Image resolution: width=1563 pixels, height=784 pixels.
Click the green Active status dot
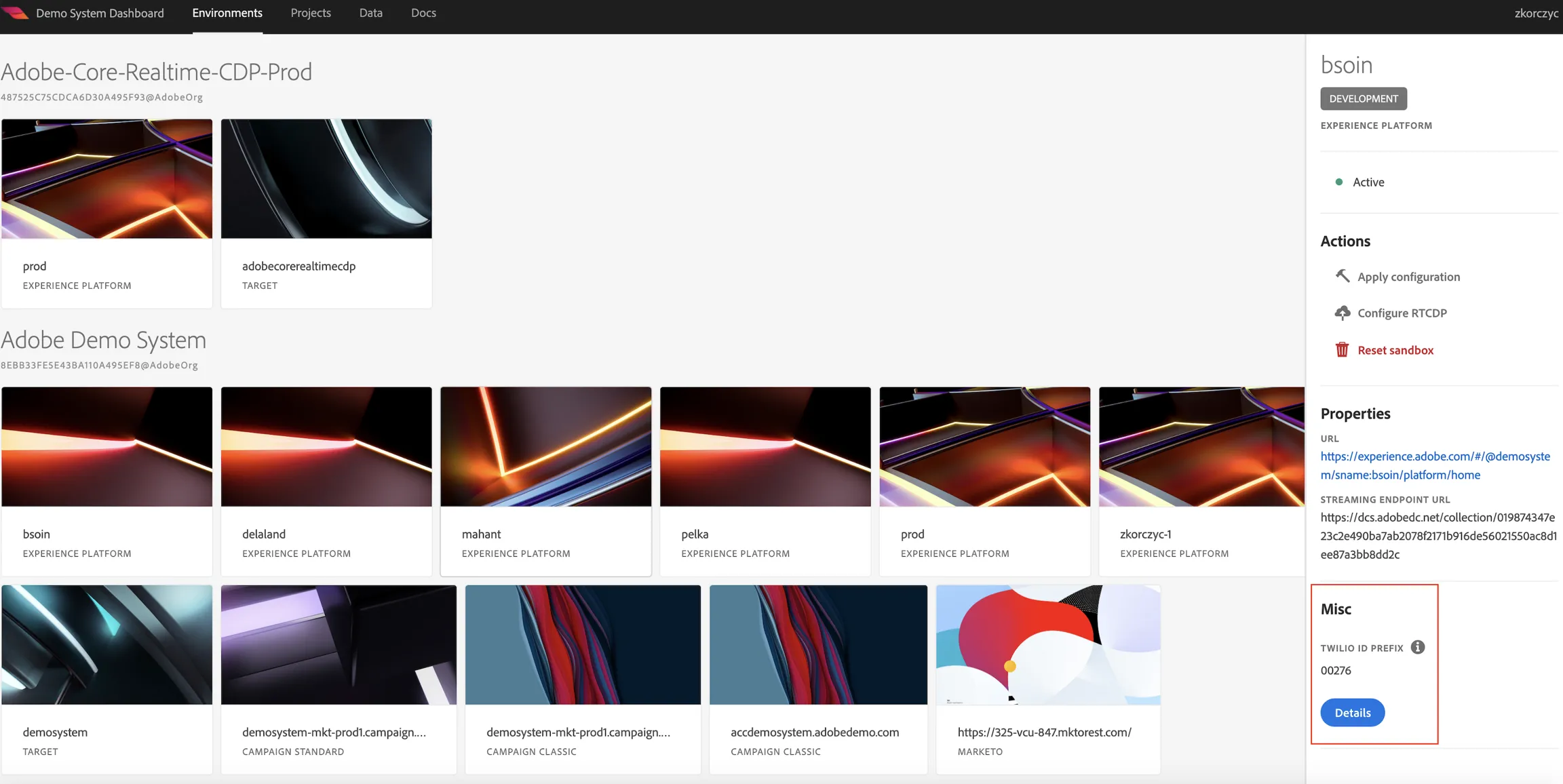pyautogui.click(x=1338, y=182)
